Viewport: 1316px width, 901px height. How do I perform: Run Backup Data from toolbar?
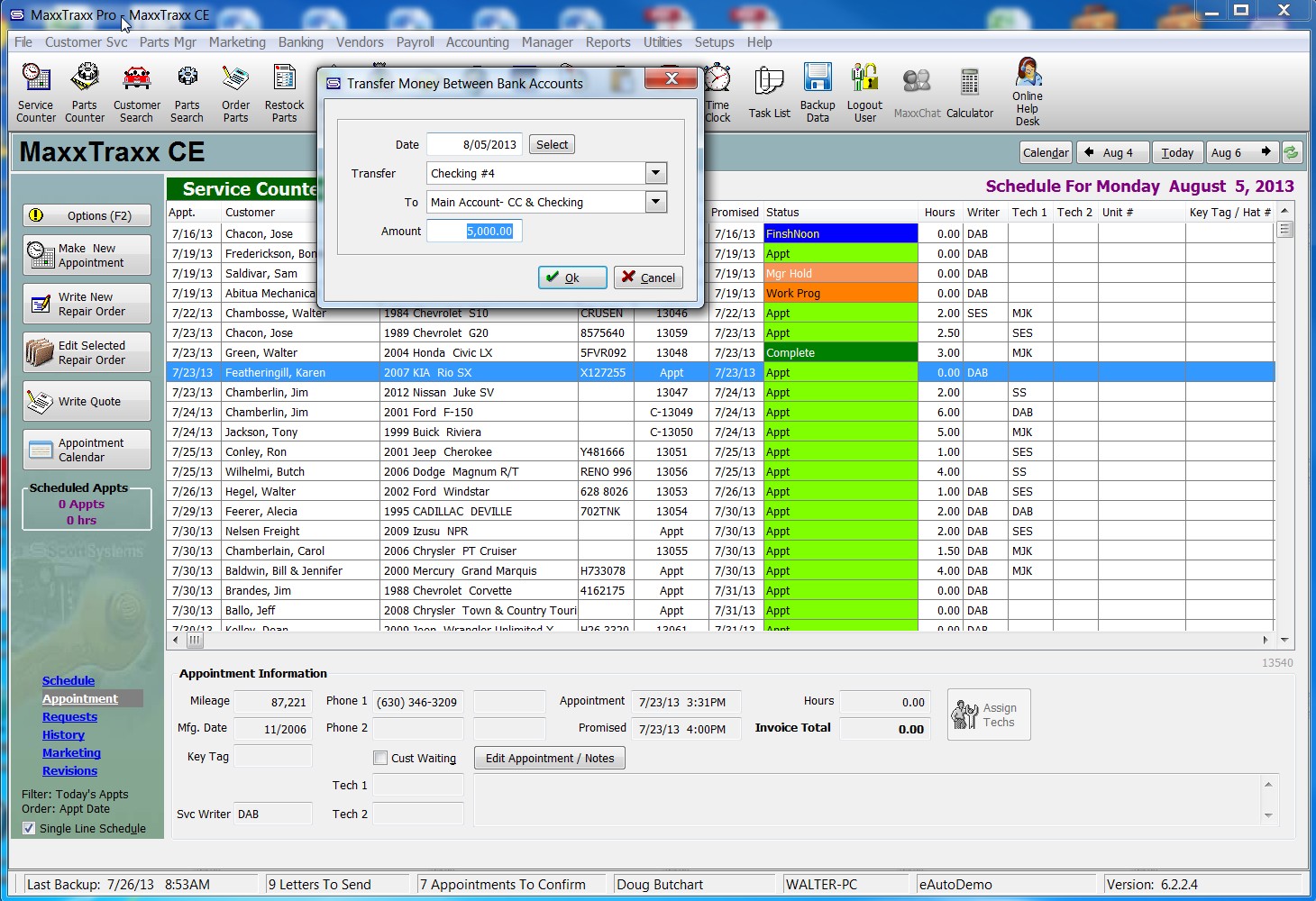818,93
